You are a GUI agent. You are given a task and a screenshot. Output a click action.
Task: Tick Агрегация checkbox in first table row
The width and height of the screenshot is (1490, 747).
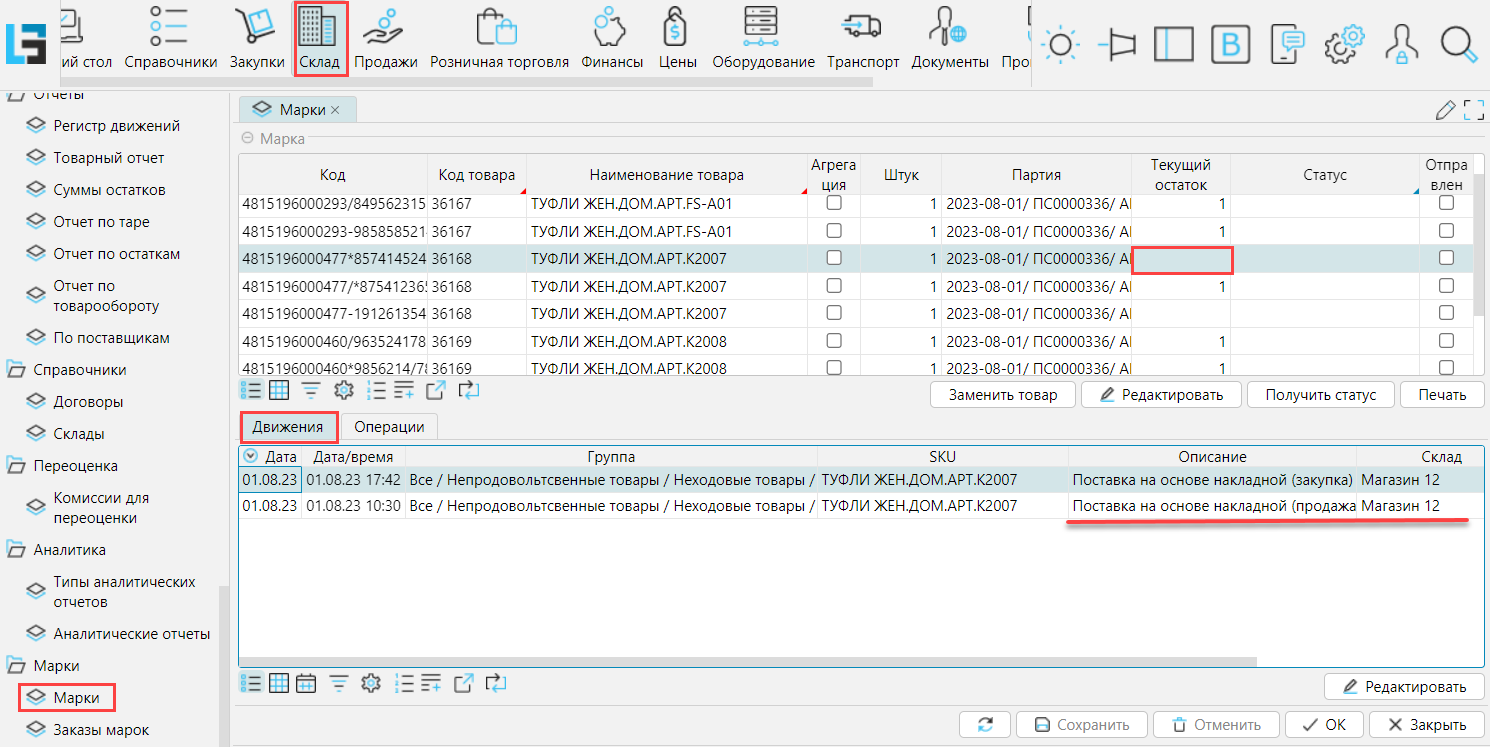(x=834, y=203)
